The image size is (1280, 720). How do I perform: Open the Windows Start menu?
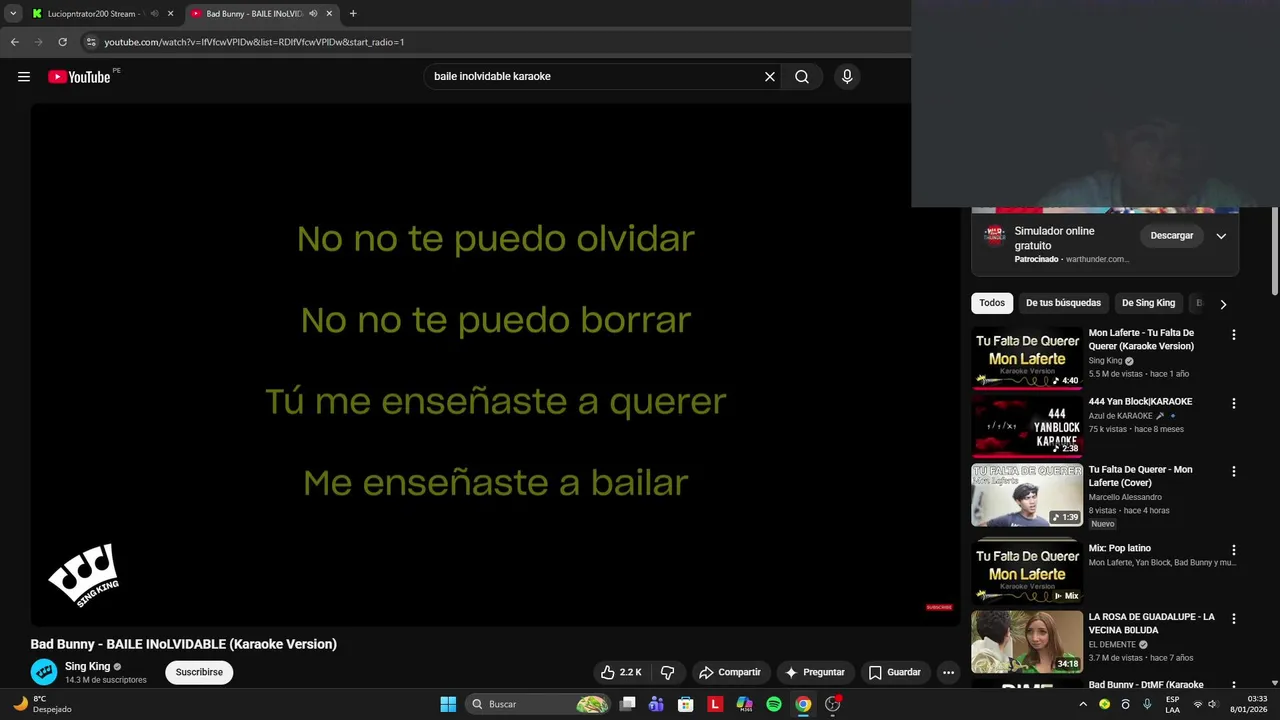[x=448, y=704]
